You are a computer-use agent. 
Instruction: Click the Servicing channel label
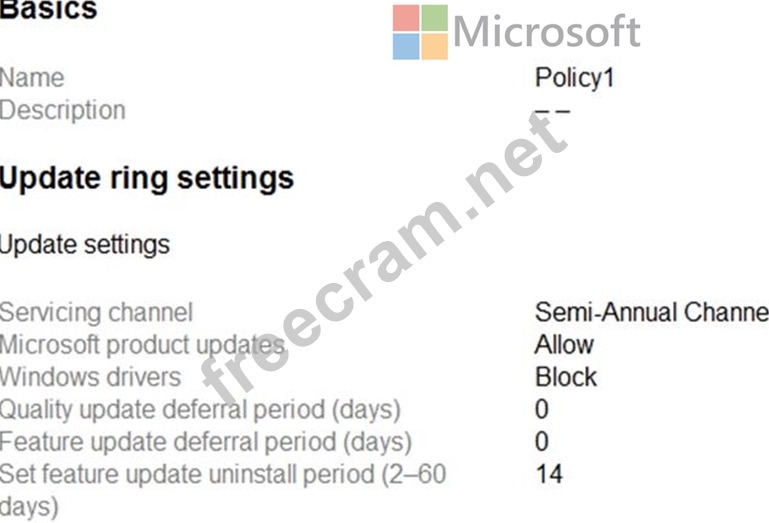coord(97,313)
